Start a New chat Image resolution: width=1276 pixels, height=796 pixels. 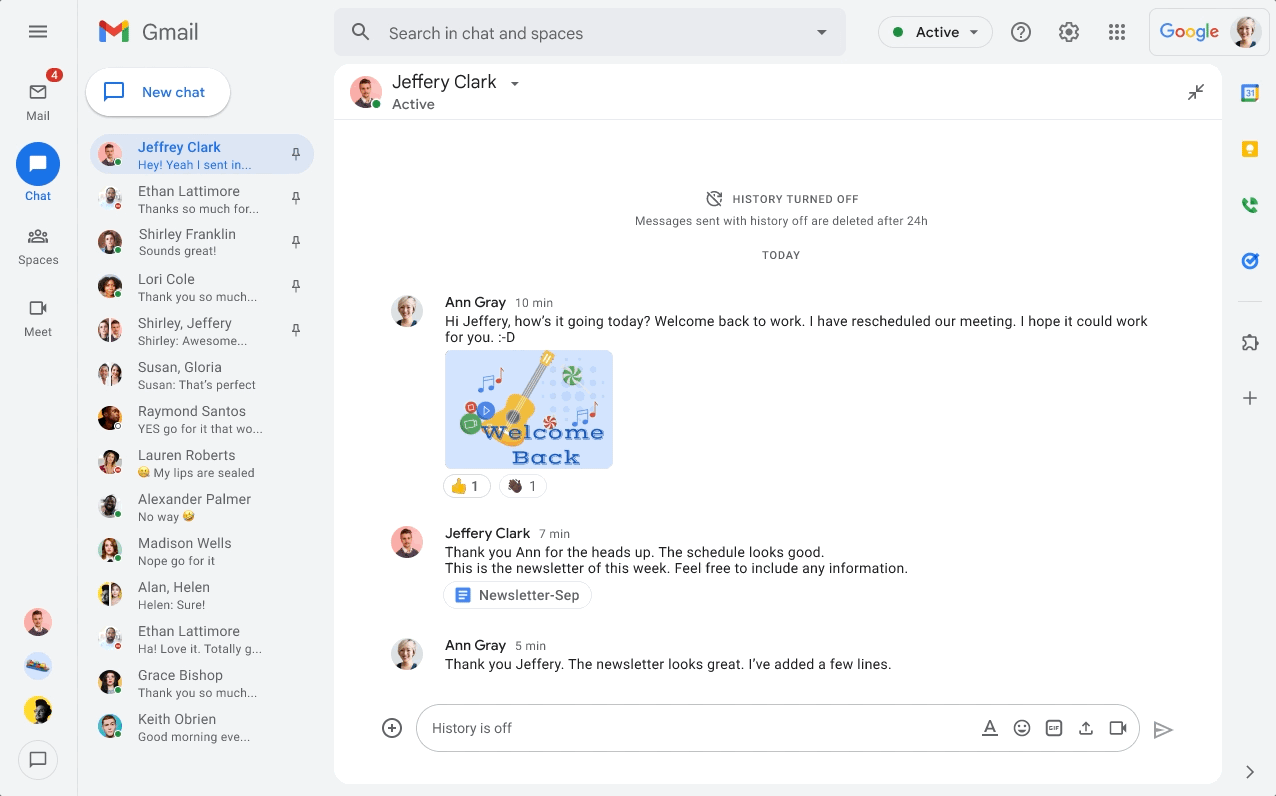[x=157, y=92]
